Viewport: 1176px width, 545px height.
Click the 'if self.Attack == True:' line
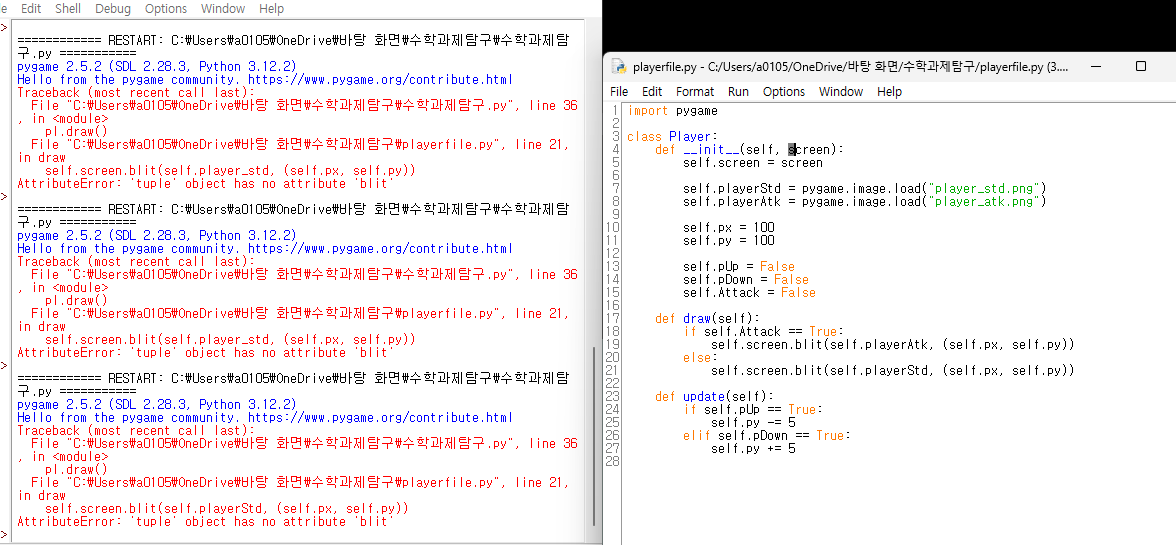tap(764, 331)
